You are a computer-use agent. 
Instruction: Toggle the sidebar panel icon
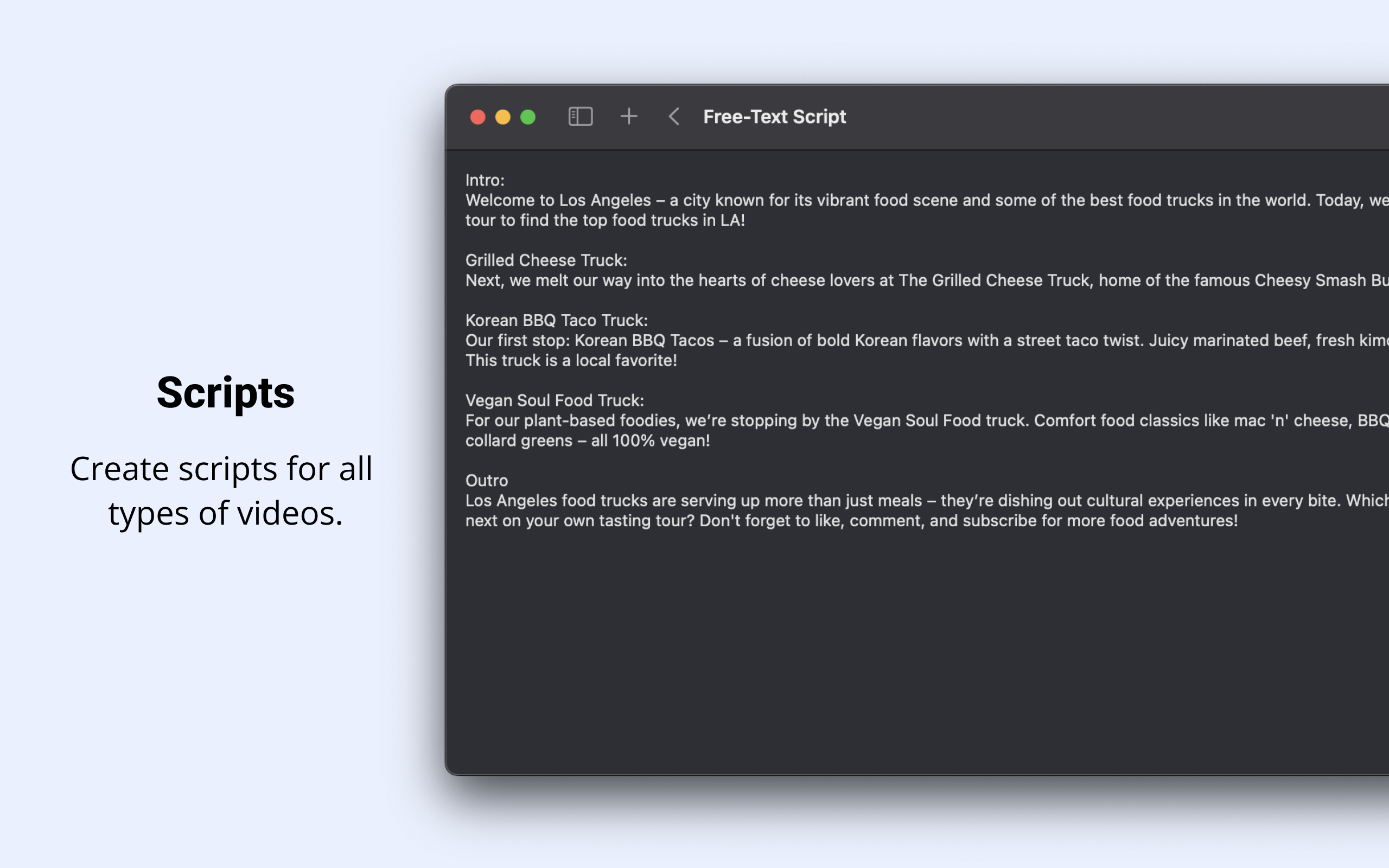pos(580,117)
